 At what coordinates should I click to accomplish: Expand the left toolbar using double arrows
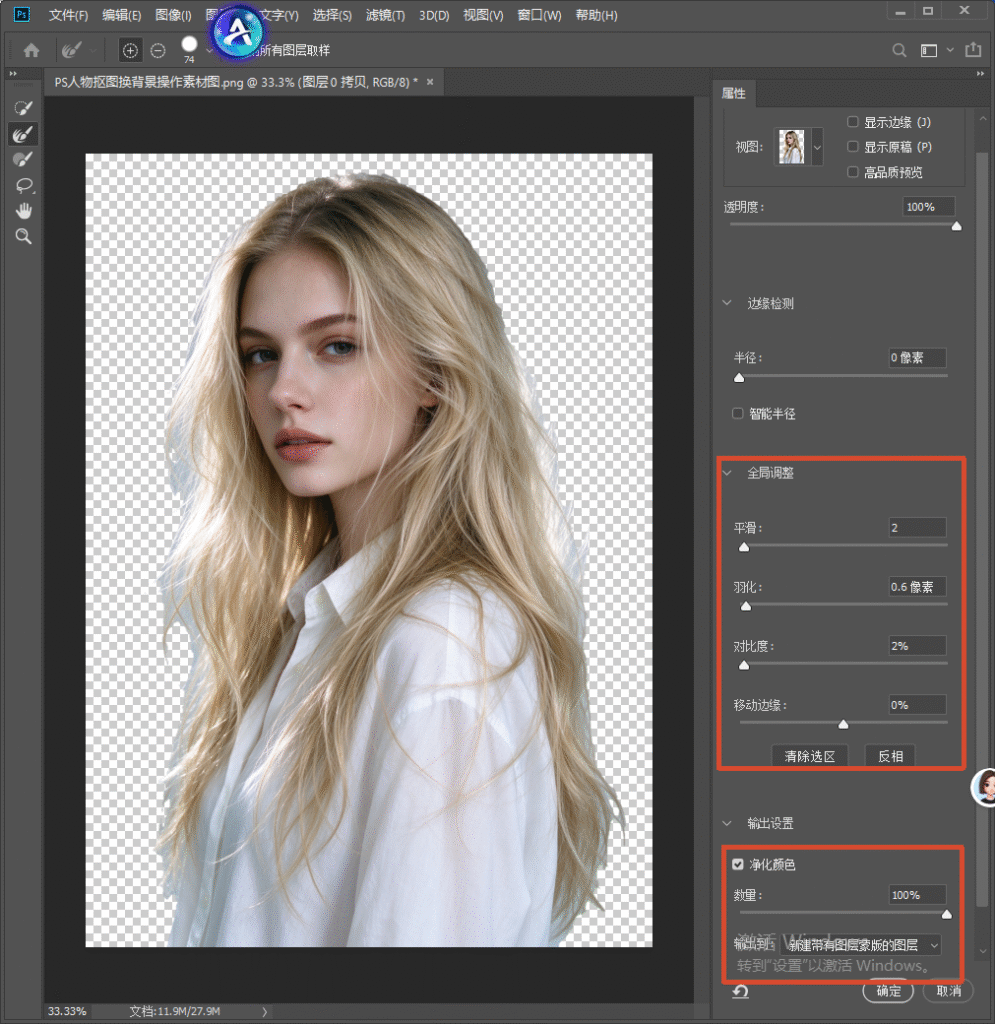coord(13,74)
